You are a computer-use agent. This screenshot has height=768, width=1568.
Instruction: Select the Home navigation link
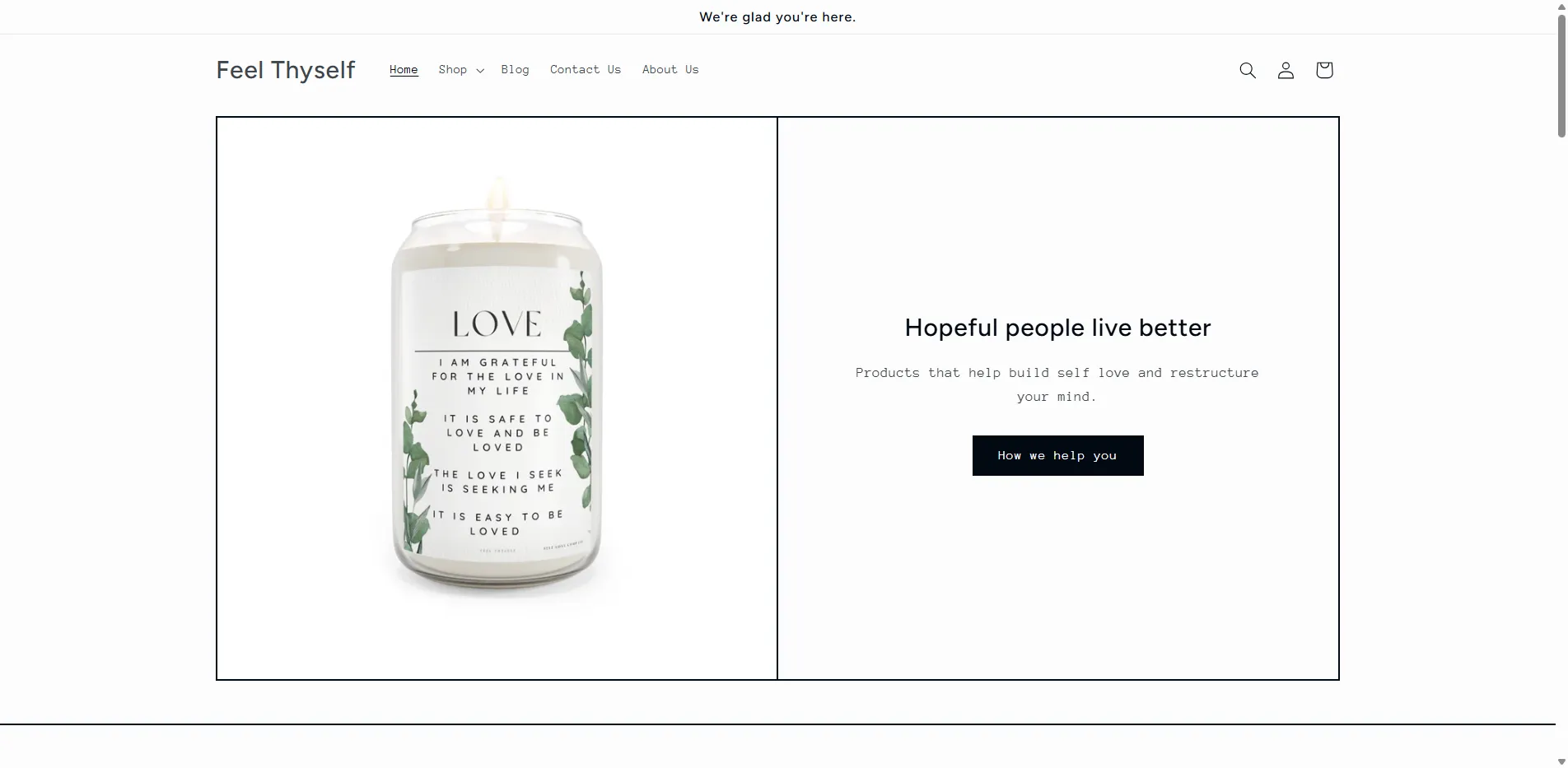coord(404,70)
